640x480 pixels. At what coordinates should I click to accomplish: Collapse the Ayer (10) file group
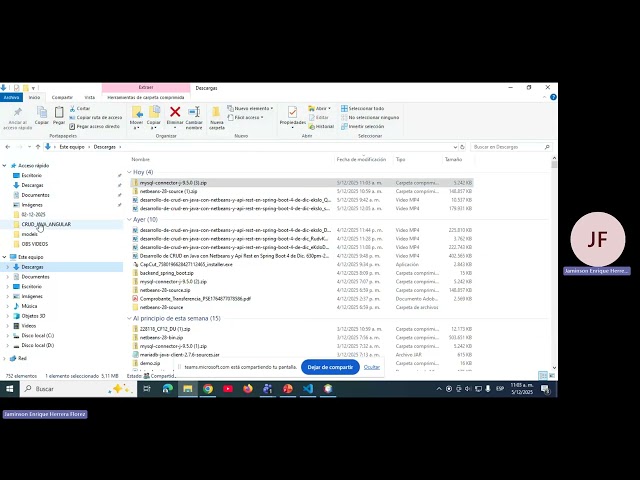coord(129,220)
